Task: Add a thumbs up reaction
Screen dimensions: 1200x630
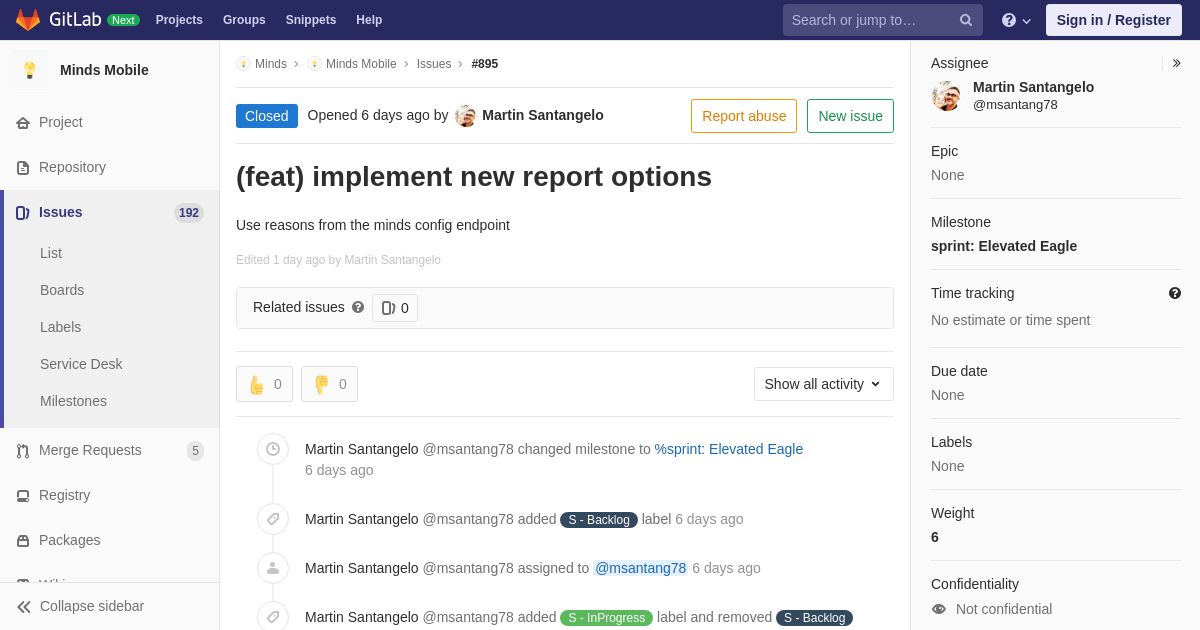Action: coord(264,384)
